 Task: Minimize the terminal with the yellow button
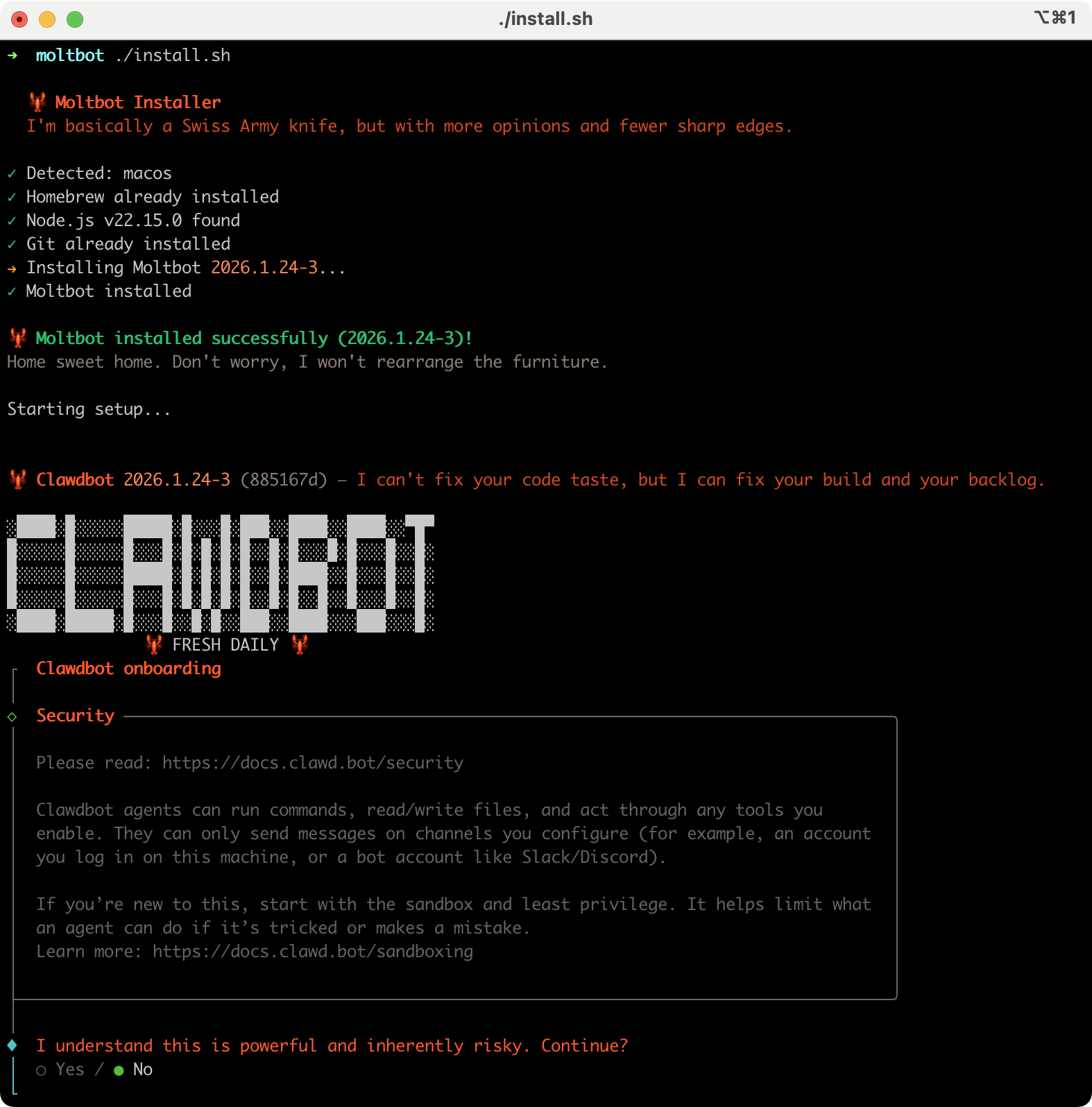(x=47, y=19)
